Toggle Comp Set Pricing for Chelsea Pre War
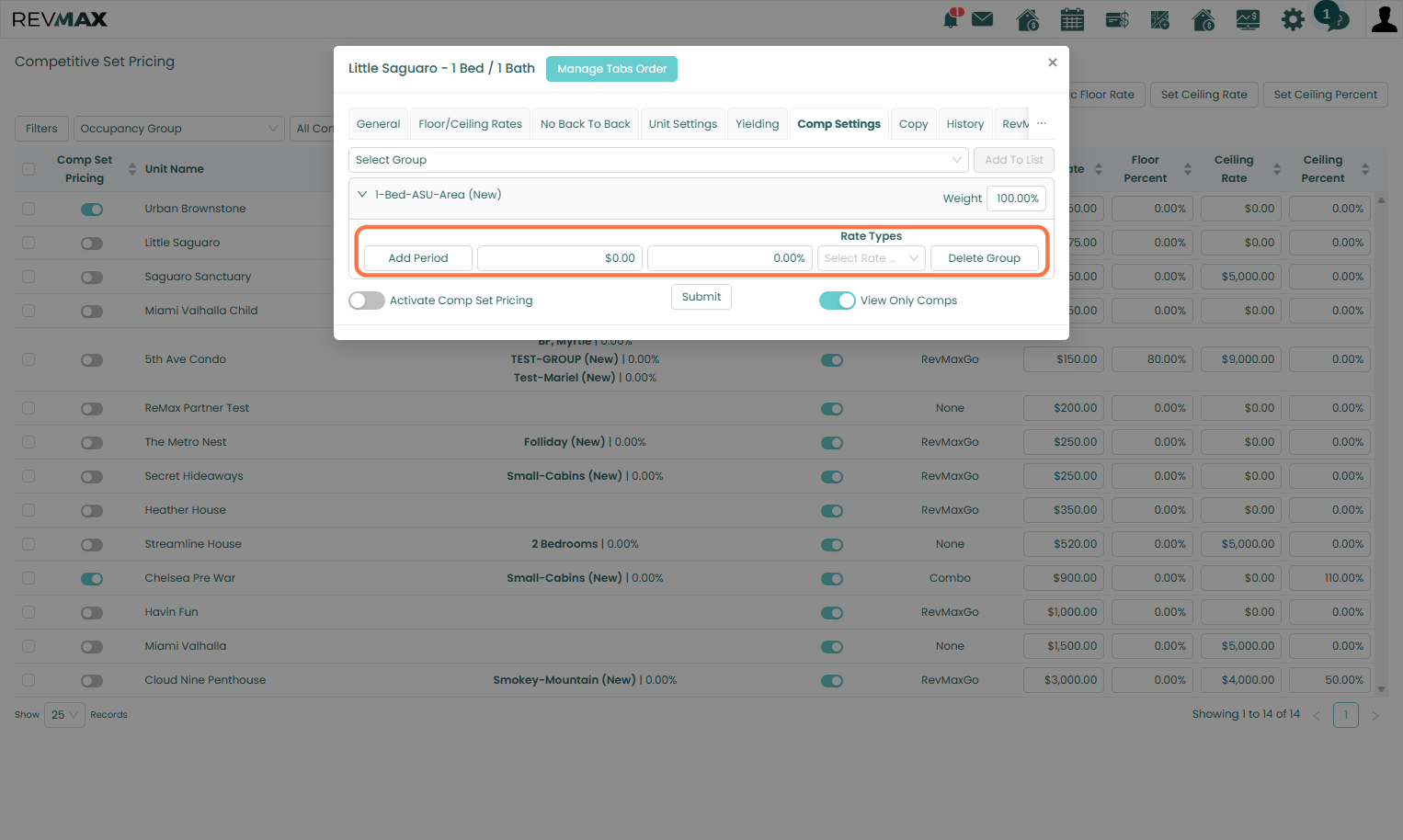 [92, 579]
